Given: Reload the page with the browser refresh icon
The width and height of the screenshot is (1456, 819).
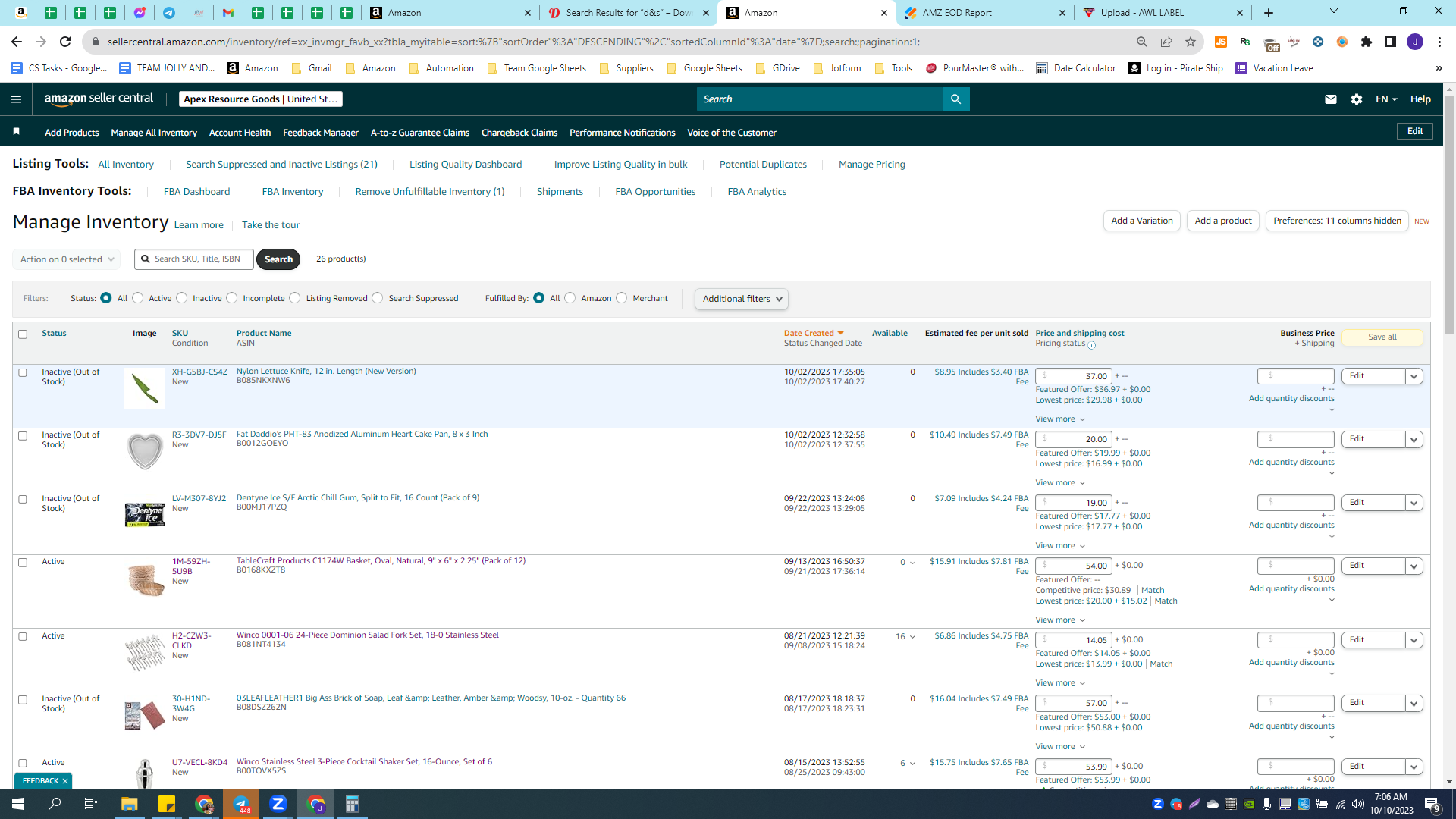Looking at the screenshot, I should click(x=65, y=42).
